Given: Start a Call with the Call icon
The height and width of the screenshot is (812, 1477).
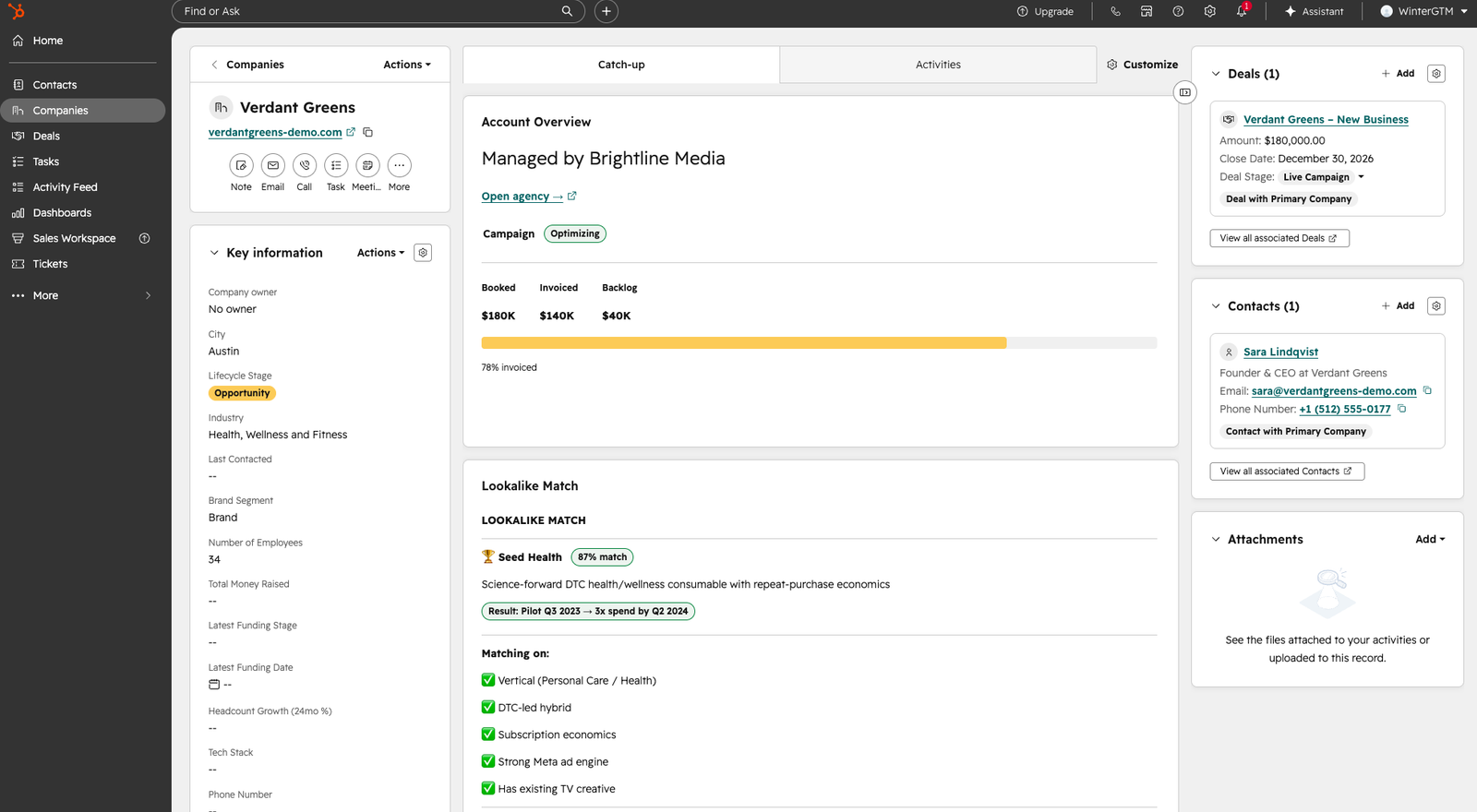Looking at the screenshot, I should click(x=305, y=165).
